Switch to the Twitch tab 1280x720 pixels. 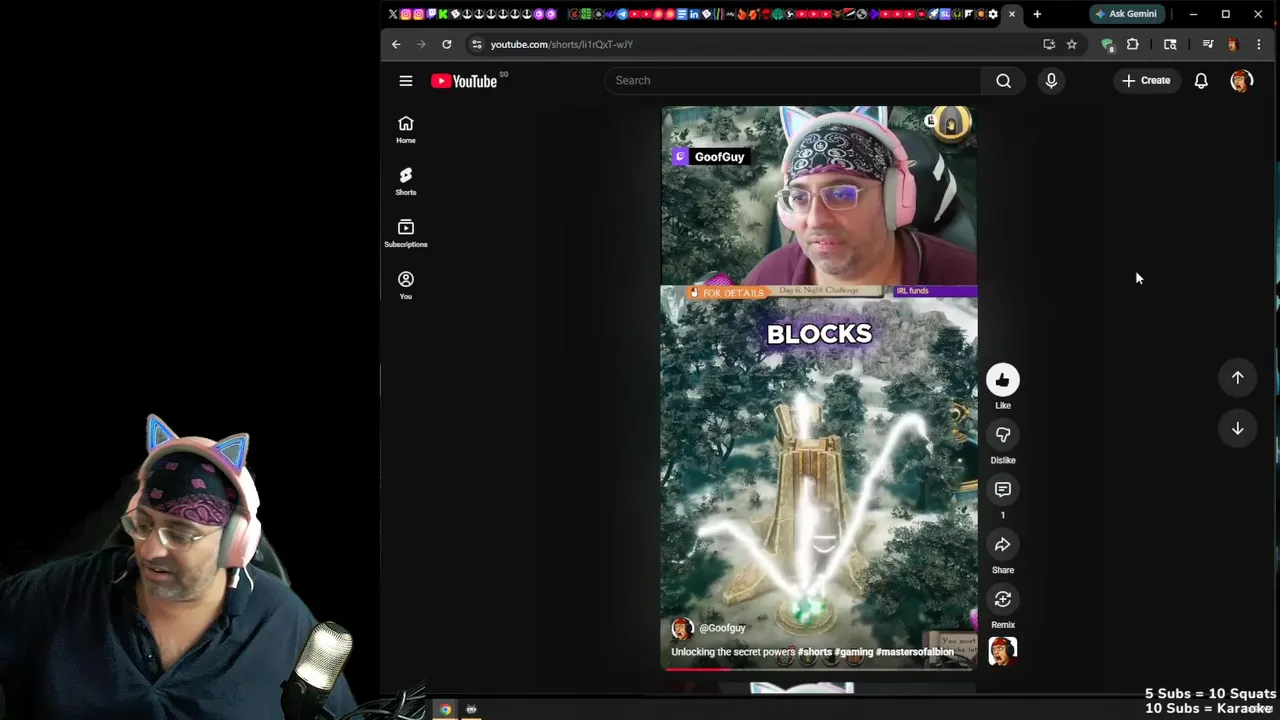point(431,14)
